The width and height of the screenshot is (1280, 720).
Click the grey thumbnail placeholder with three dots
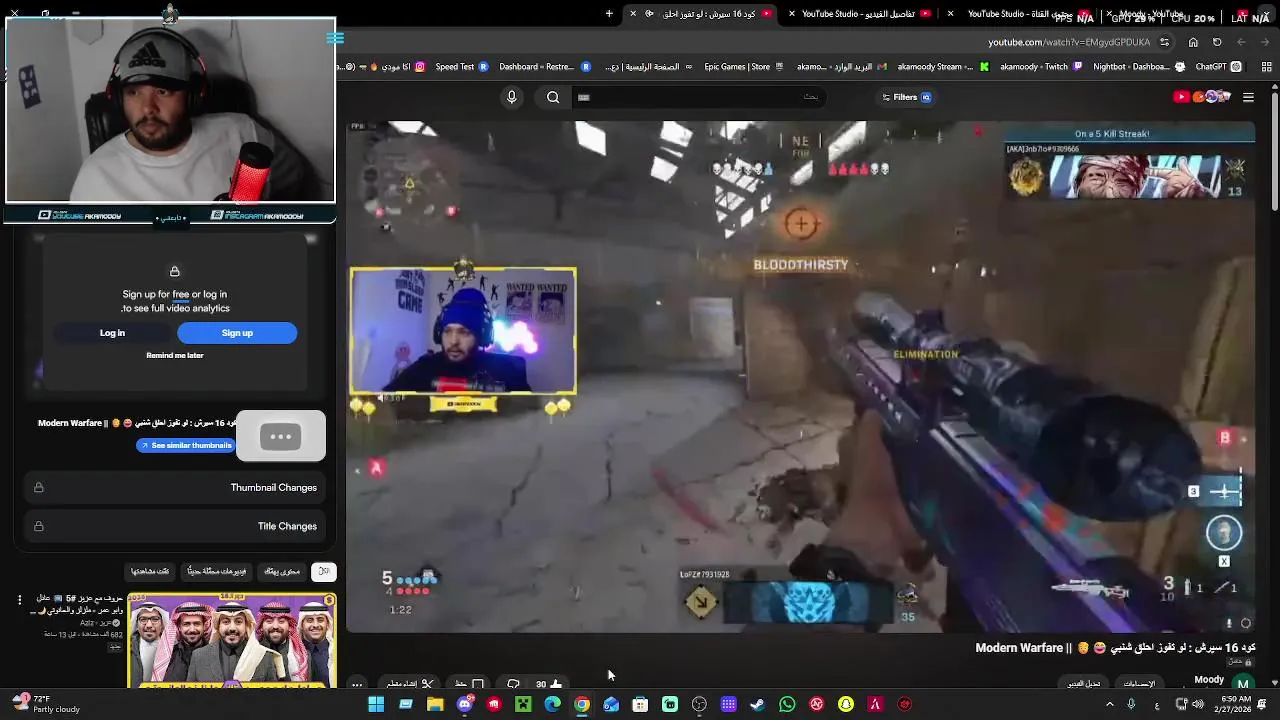click(281, 436)
